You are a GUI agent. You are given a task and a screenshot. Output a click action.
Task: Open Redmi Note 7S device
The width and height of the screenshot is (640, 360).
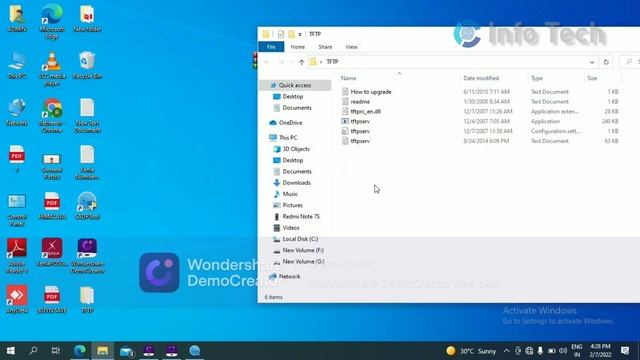tap(301, 217)
